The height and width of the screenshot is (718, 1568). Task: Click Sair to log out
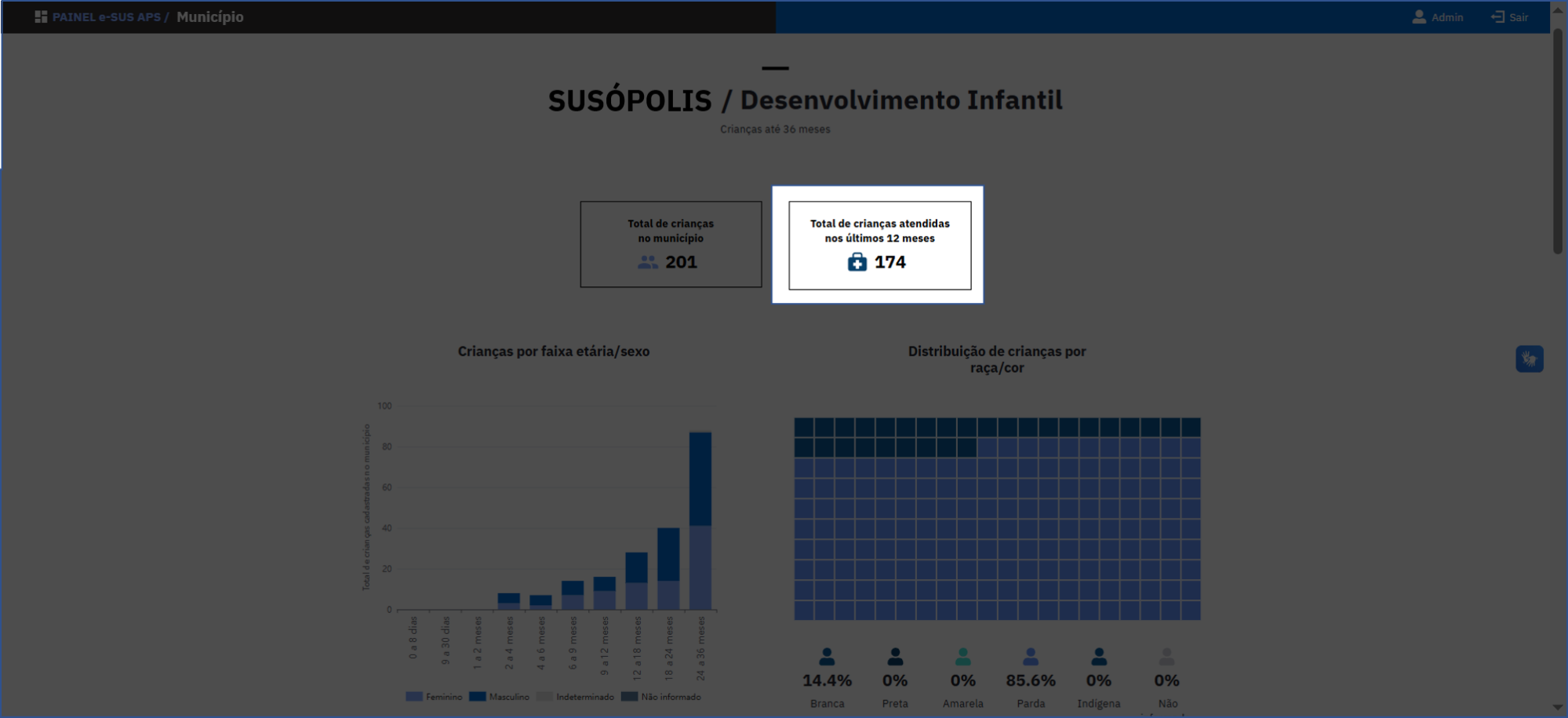tap(1509, 16)
